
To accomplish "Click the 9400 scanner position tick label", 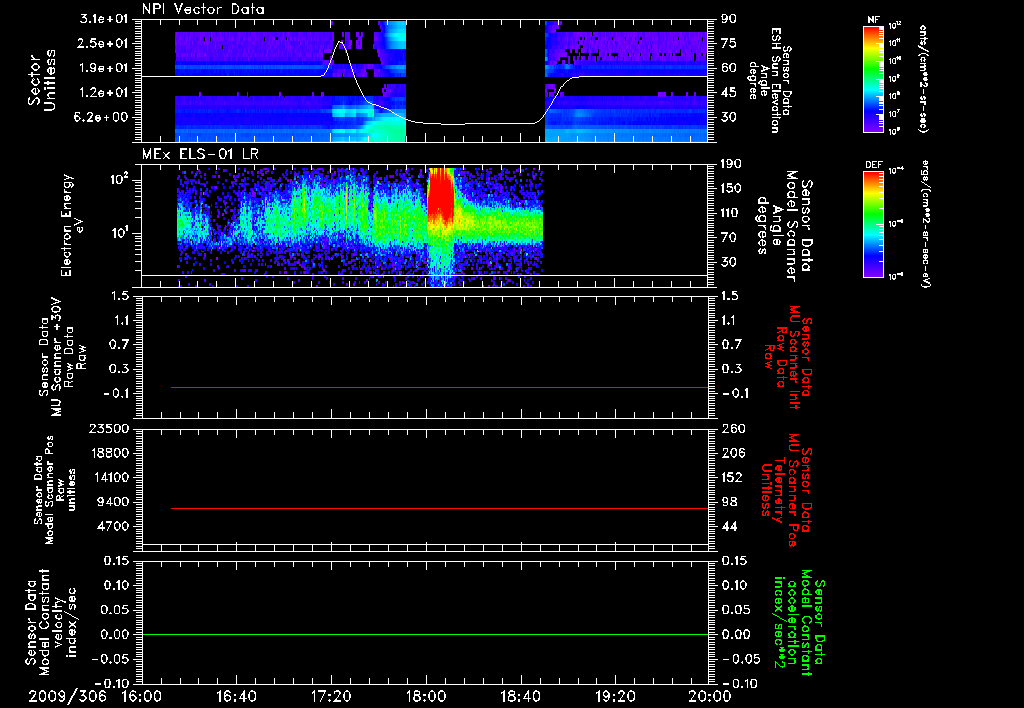I will (x=114, y=502).
